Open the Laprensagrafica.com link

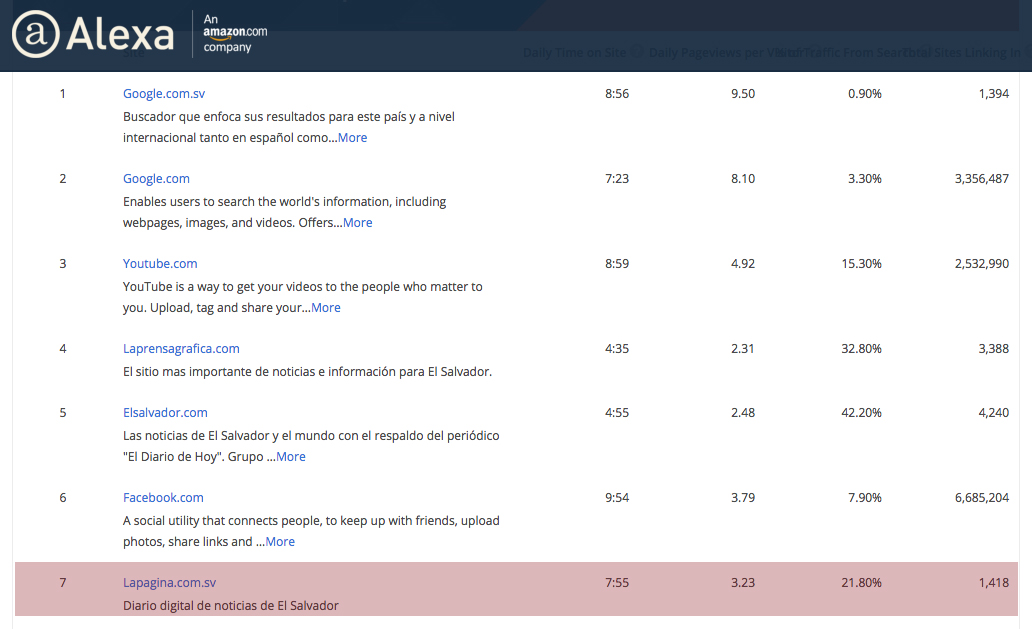click(x=181, y=349)
